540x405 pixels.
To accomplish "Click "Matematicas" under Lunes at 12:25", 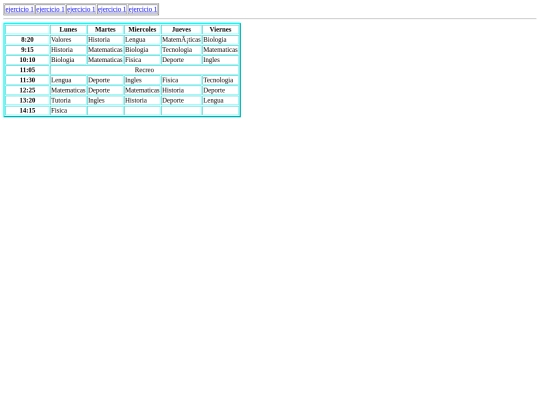I will [x=68, y=90].
